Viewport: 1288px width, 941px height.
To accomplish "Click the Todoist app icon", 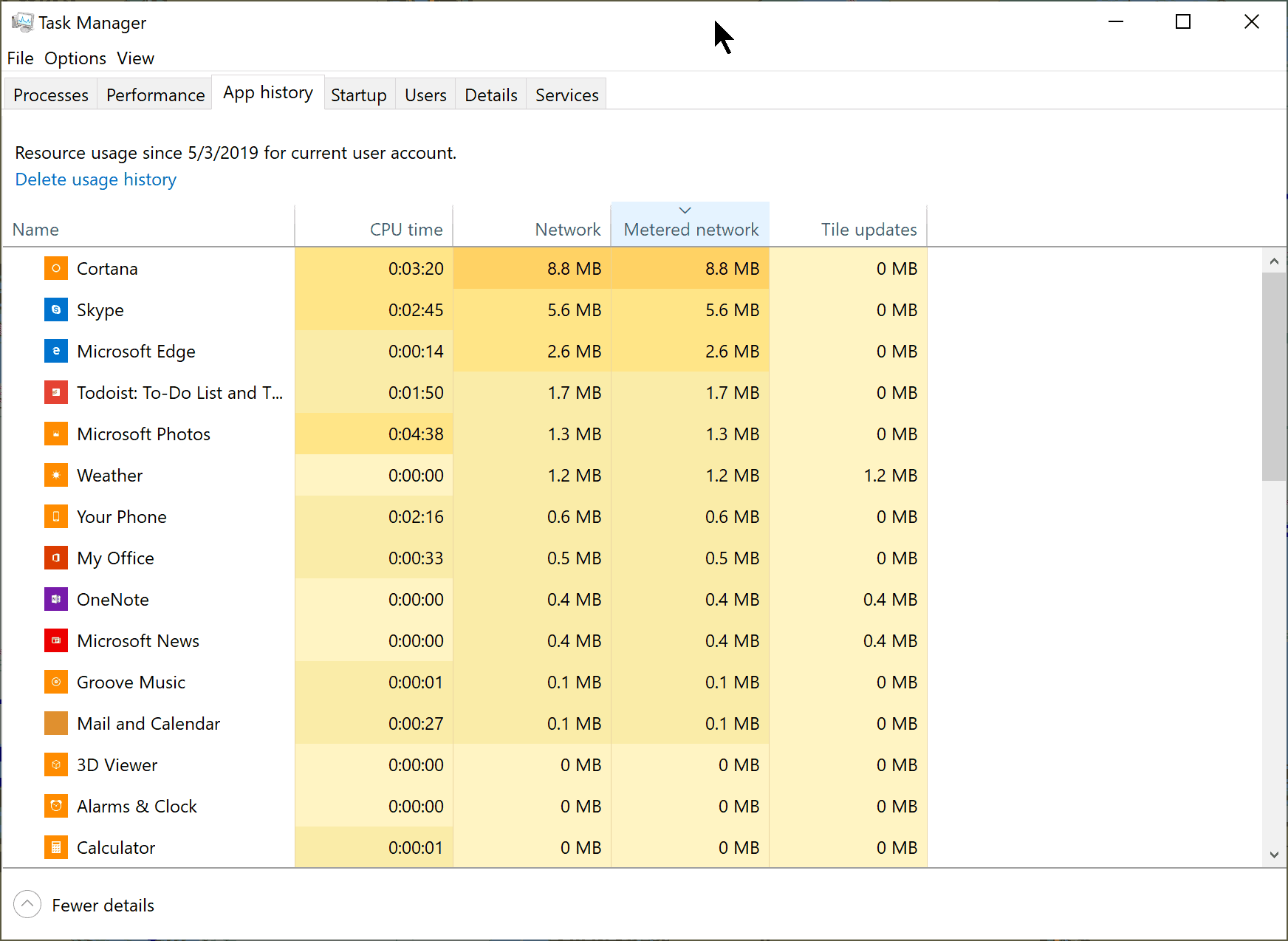I will (56, 392).
